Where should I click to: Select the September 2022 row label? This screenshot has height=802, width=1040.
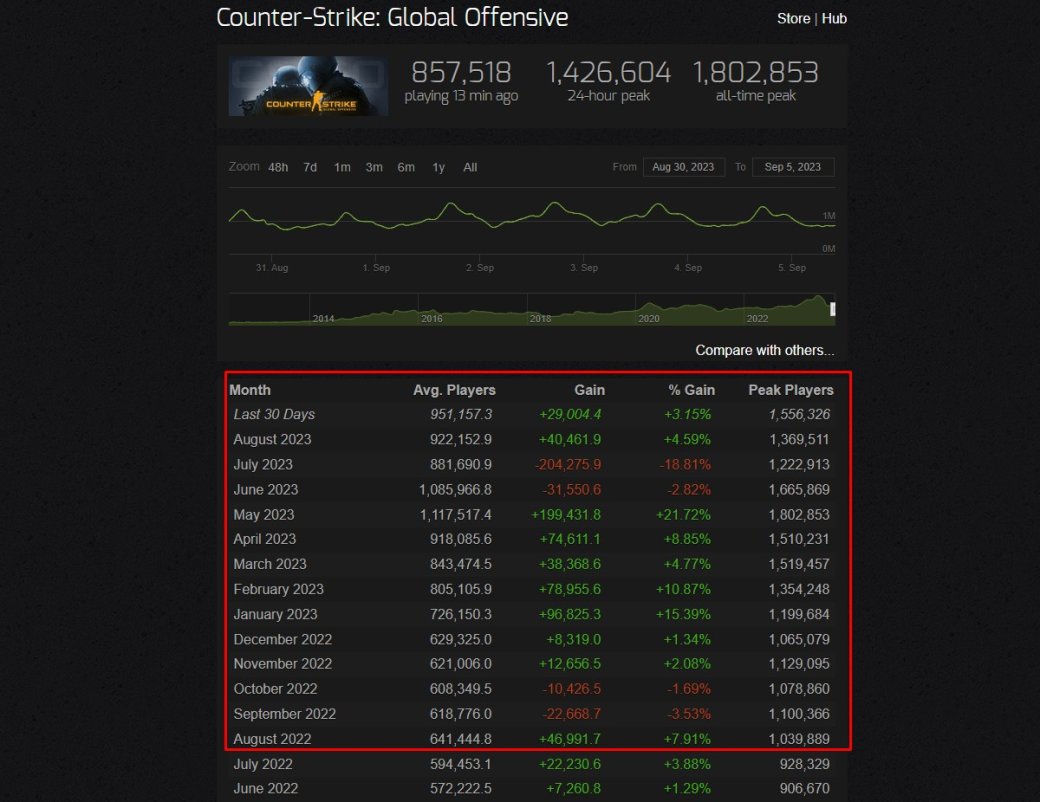pos(285,714)
